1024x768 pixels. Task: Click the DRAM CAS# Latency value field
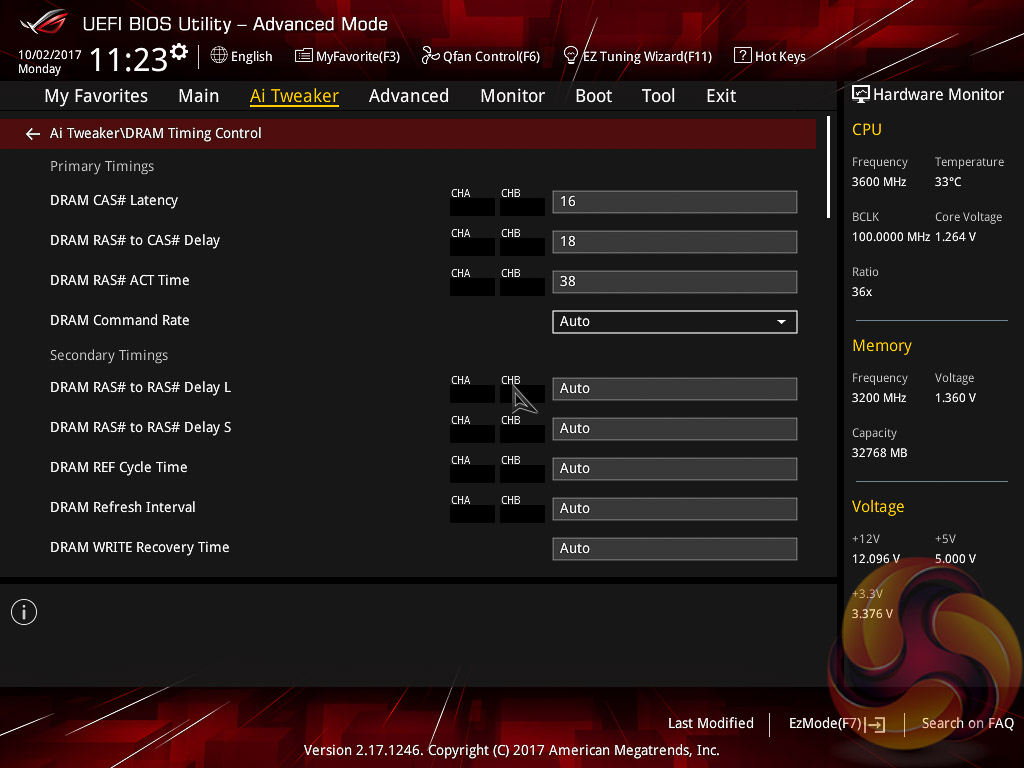click(x=675, y=202)
